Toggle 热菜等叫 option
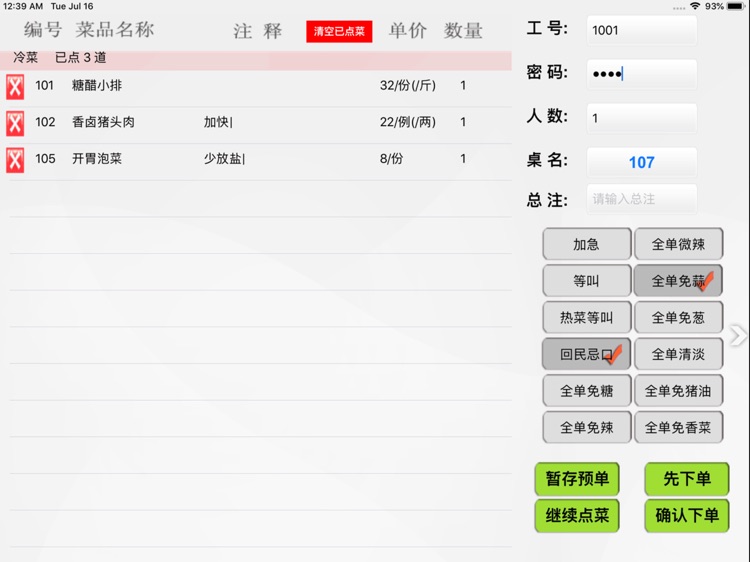750x562 pixels. pos(586,318)
